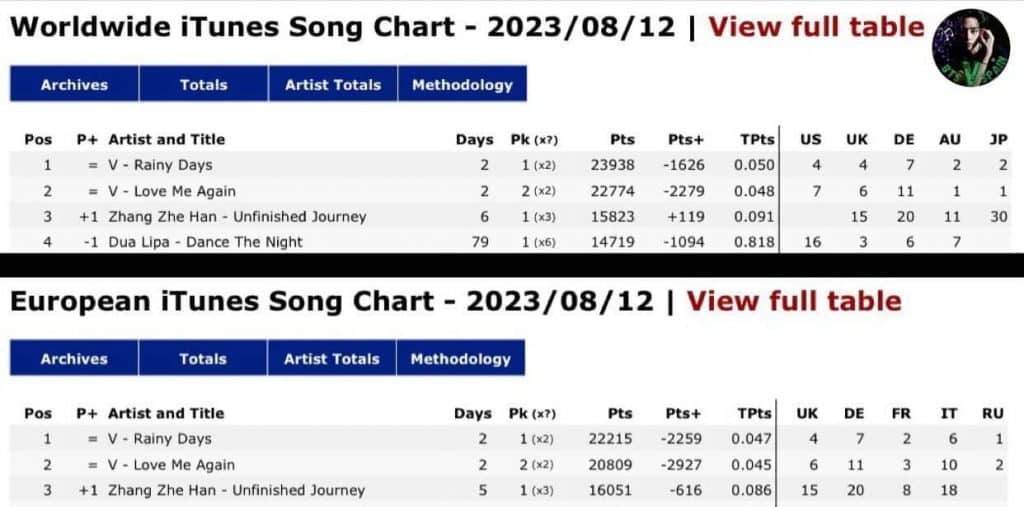Click View full table for Worldwide chart
The image size is (1024, 507).
coord(816,27)
